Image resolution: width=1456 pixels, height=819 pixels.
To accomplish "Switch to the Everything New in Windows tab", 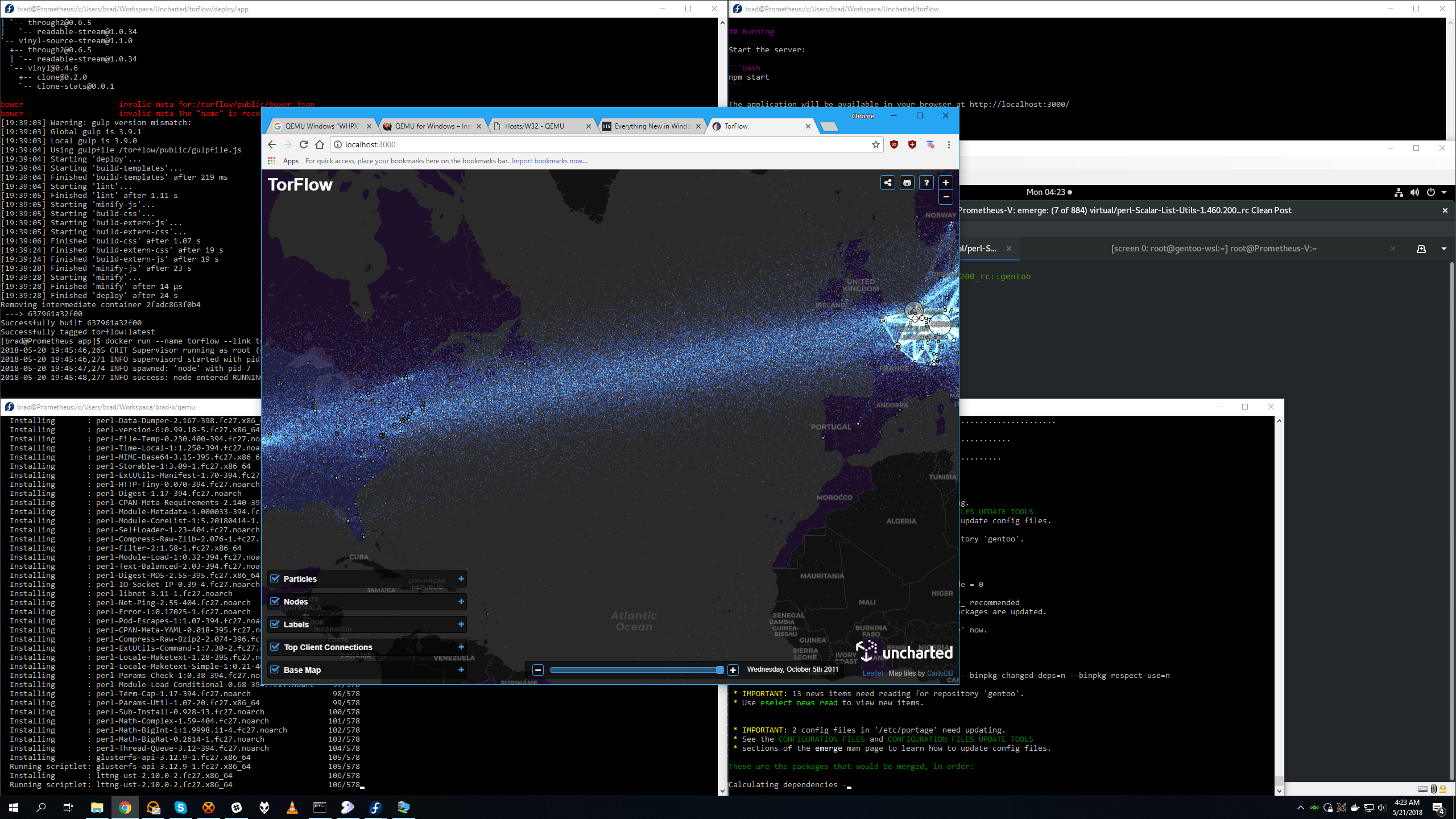I will (652, 126).
